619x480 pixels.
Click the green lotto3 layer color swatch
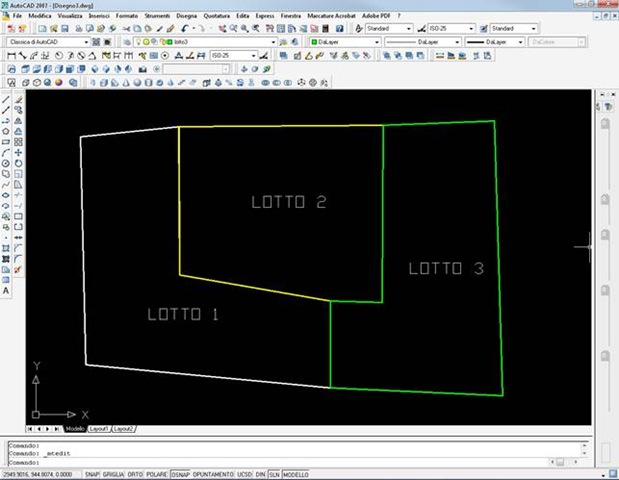170,42
